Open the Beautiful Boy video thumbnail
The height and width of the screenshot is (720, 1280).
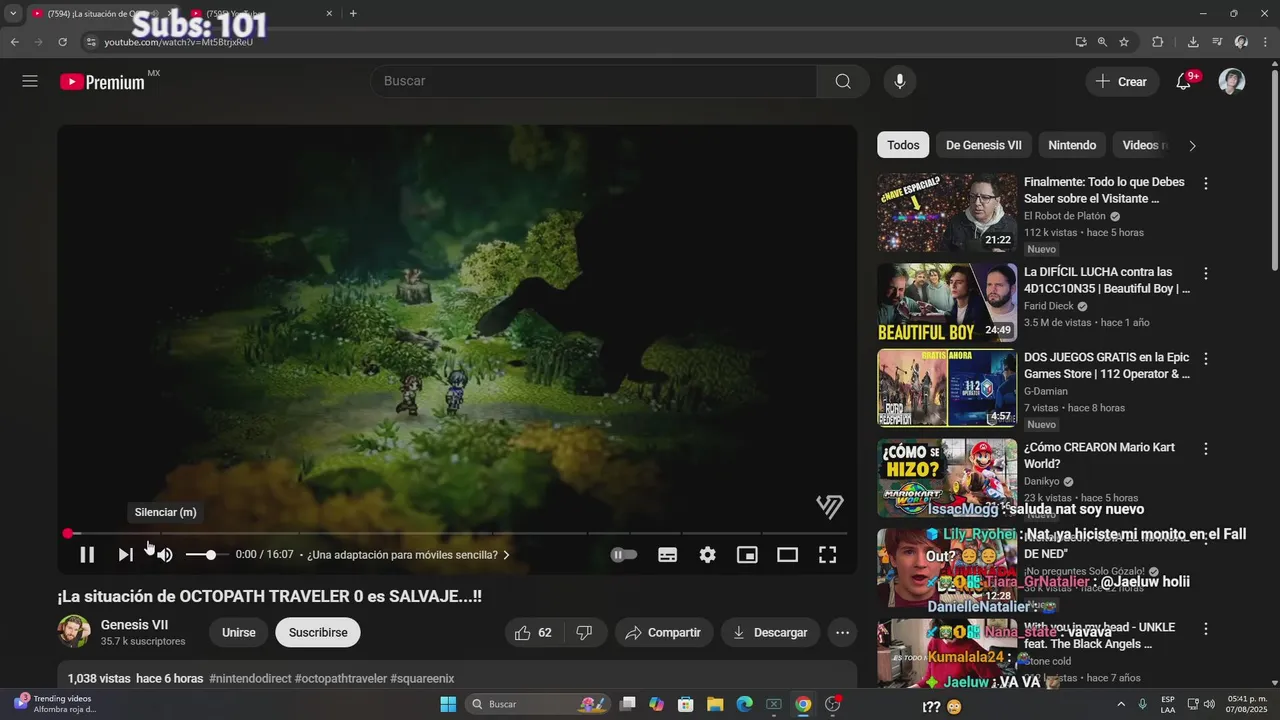pos(947,302)
